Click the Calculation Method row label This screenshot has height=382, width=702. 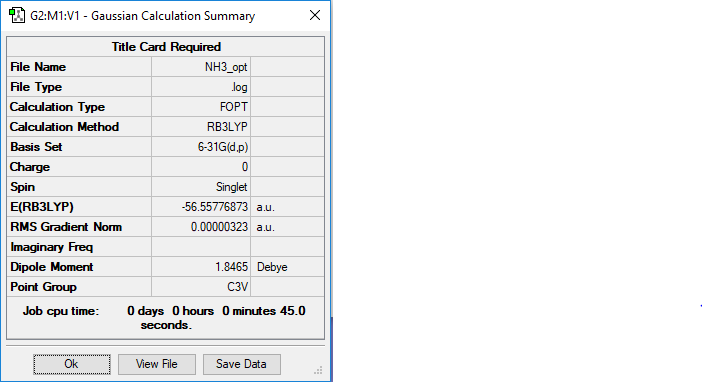point(64,127)
